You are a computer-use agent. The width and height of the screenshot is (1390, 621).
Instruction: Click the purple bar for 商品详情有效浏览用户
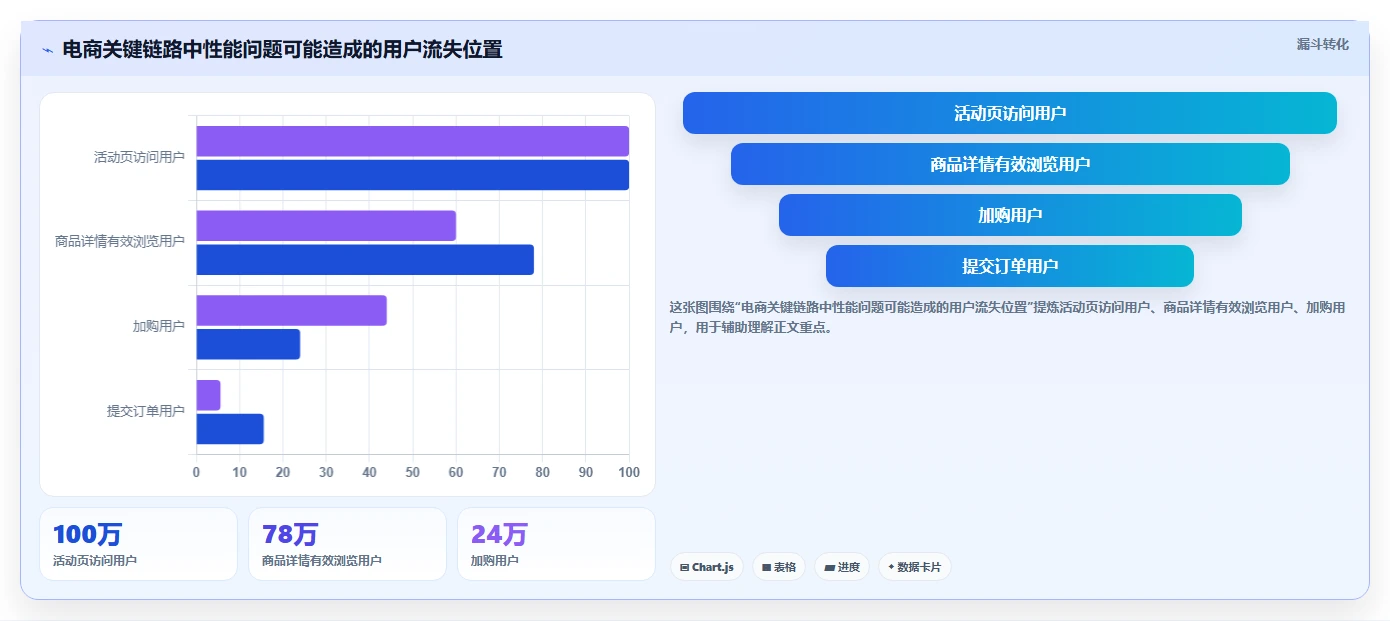tap(326, 226)
